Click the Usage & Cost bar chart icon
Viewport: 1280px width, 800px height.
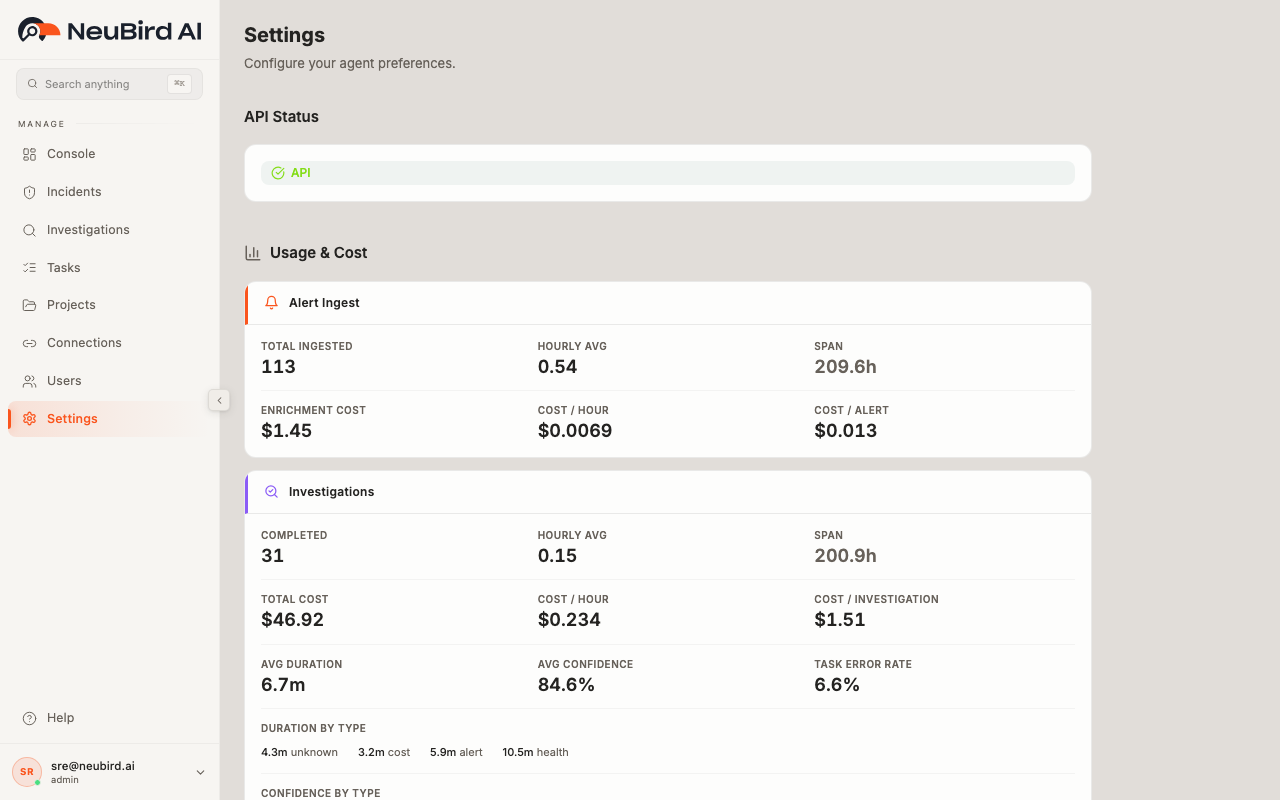[253, 253]
